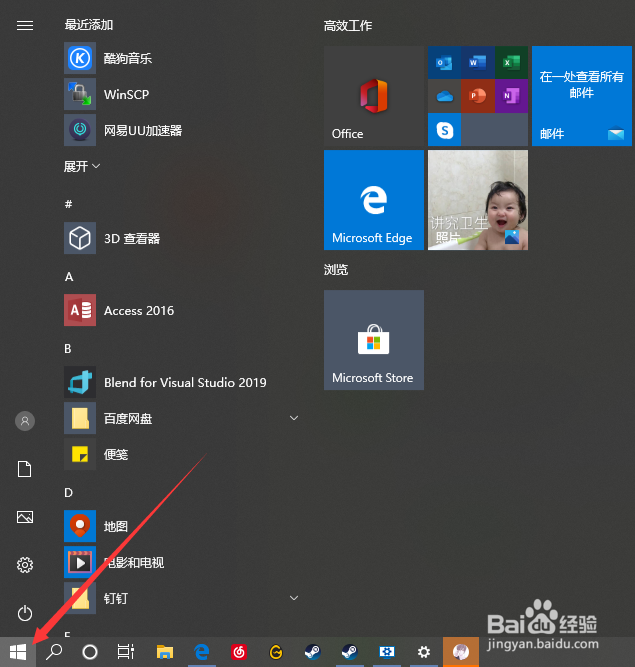Open the Settings gear on taskbar

click(424, 652)
